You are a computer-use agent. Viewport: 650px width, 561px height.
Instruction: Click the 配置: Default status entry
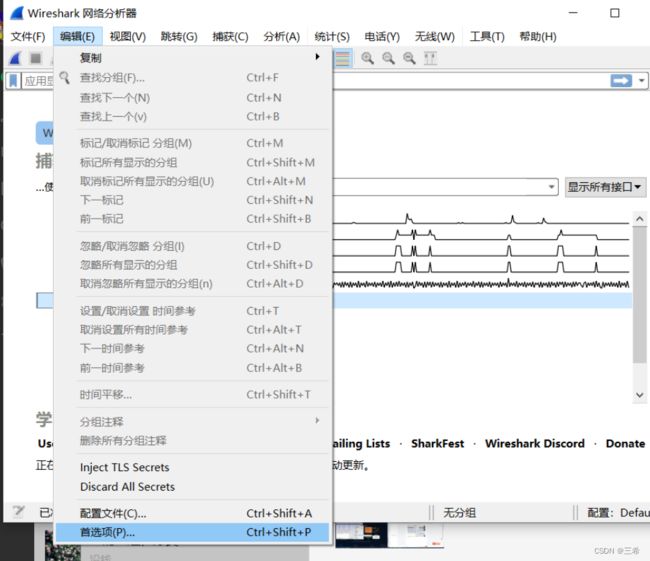click(x=618, y=513)
